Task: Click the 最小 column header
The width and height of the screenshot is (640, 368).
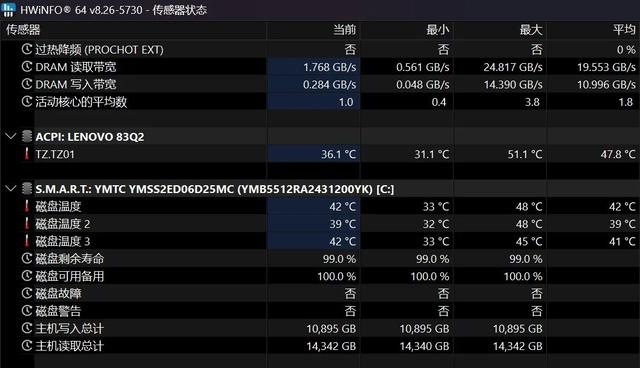Action: pyautogui.click(x=438, y=30)
